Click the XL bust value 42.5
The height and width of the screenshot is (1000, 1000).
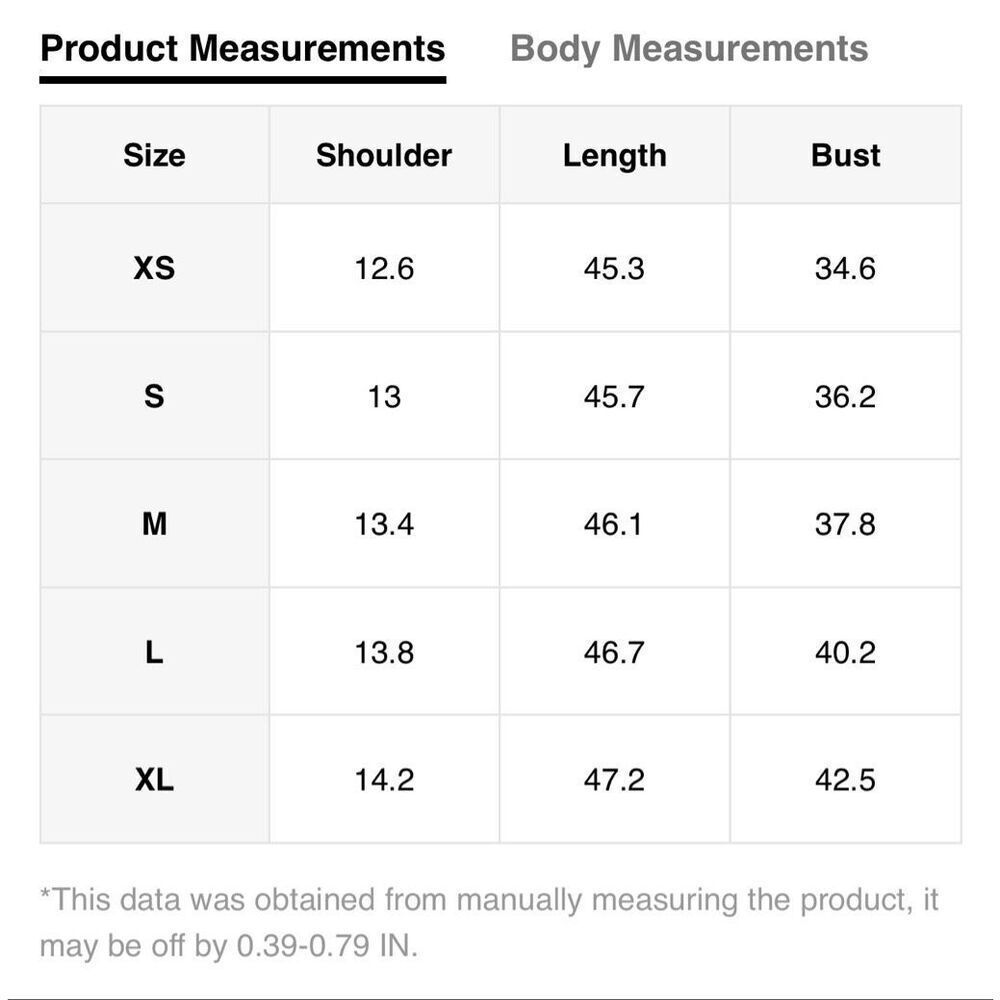[845, 779]
